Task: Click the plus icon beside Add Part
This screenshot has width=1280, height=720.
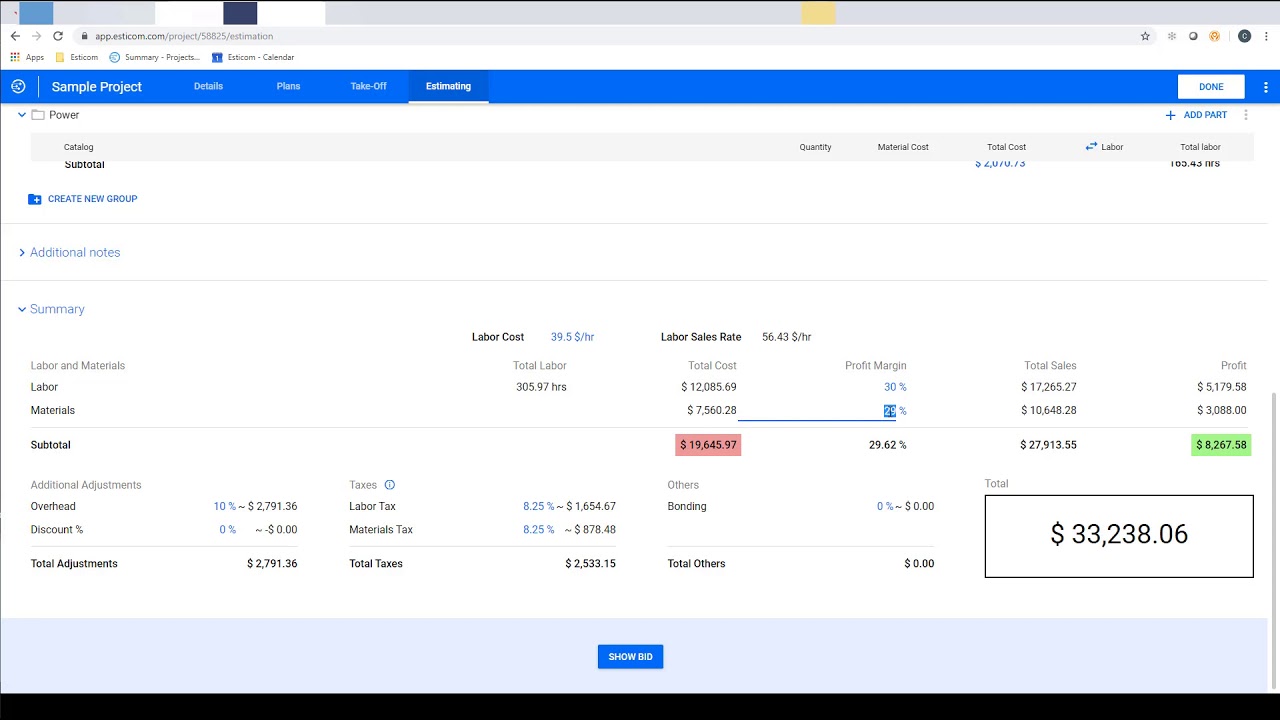Action: click(1170, 115)
